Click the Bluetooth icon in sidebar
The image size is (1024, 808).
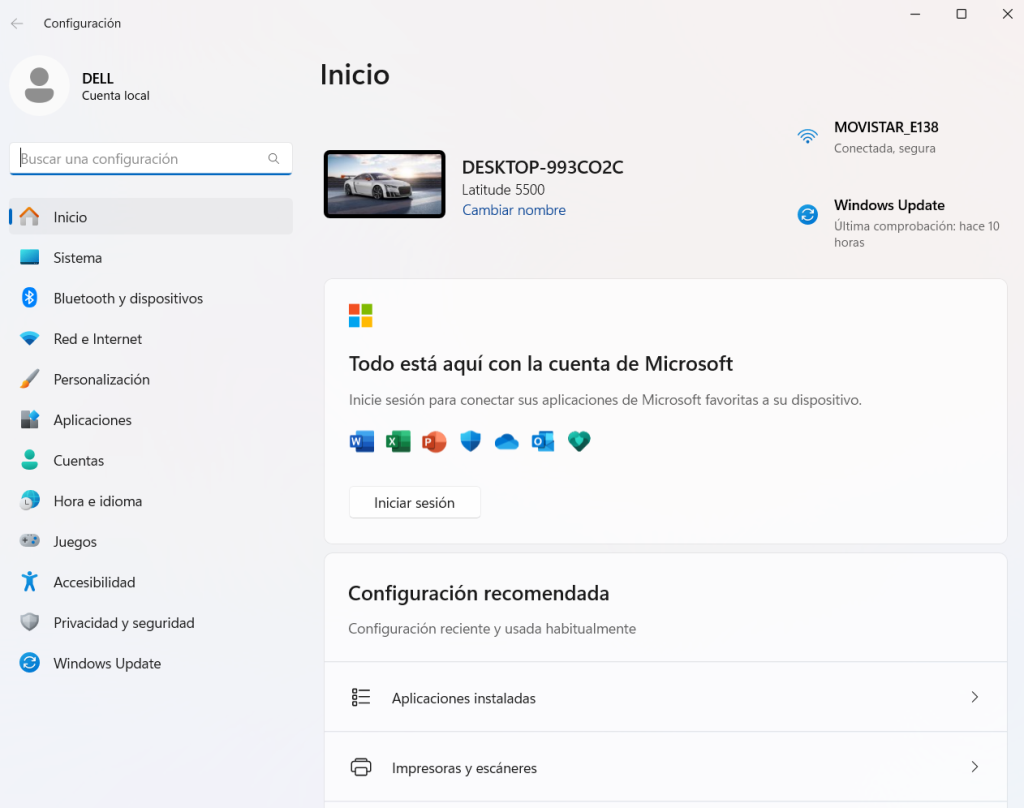[29, 298]
